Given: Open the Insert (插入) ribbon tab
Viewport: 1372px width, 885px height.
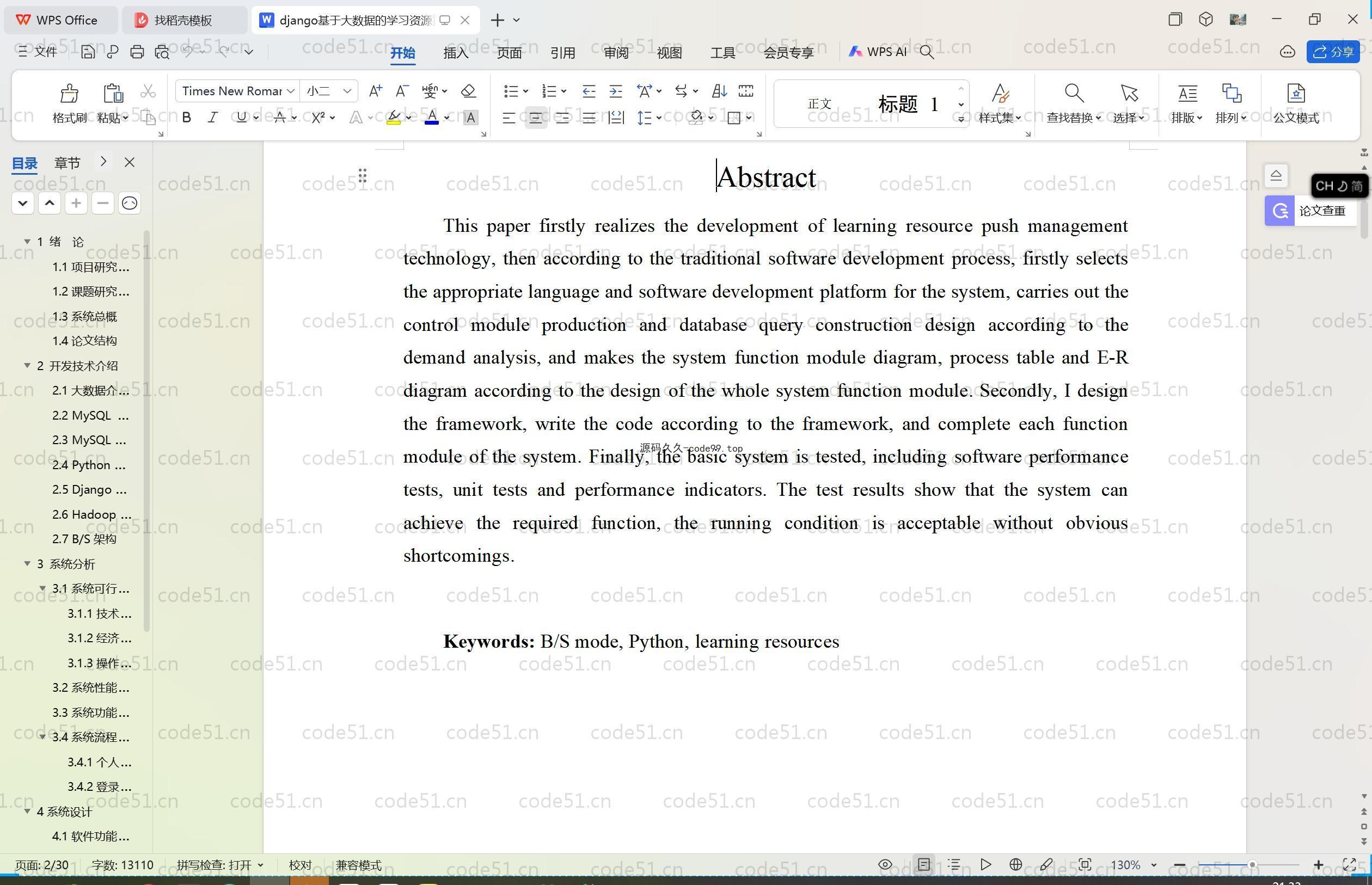Looking at the screenshot, I should 456,52.
